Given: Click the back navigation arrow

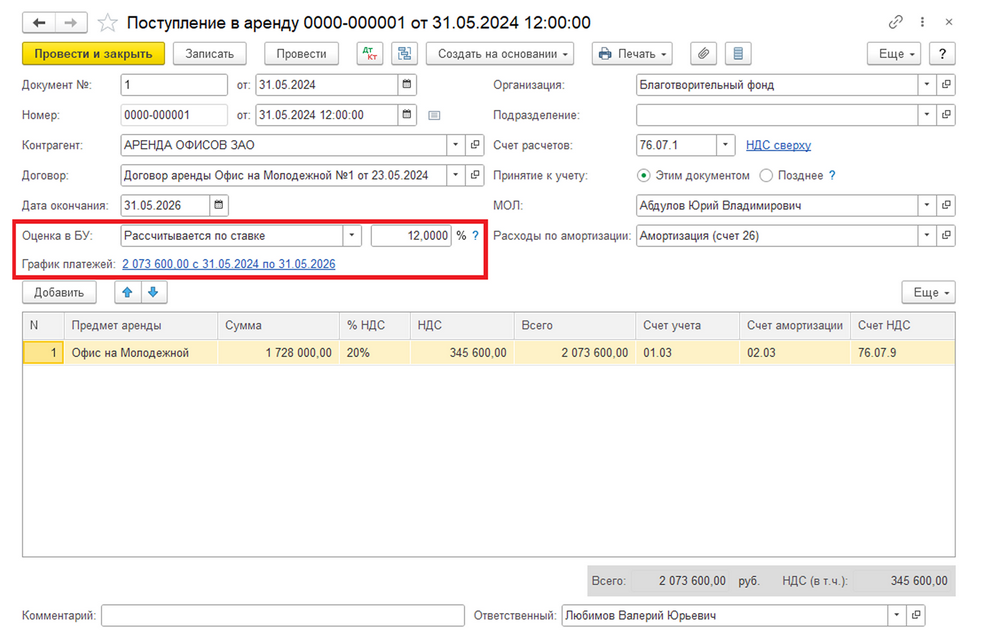Looking at the screenshot, I should tap(40, 22).
